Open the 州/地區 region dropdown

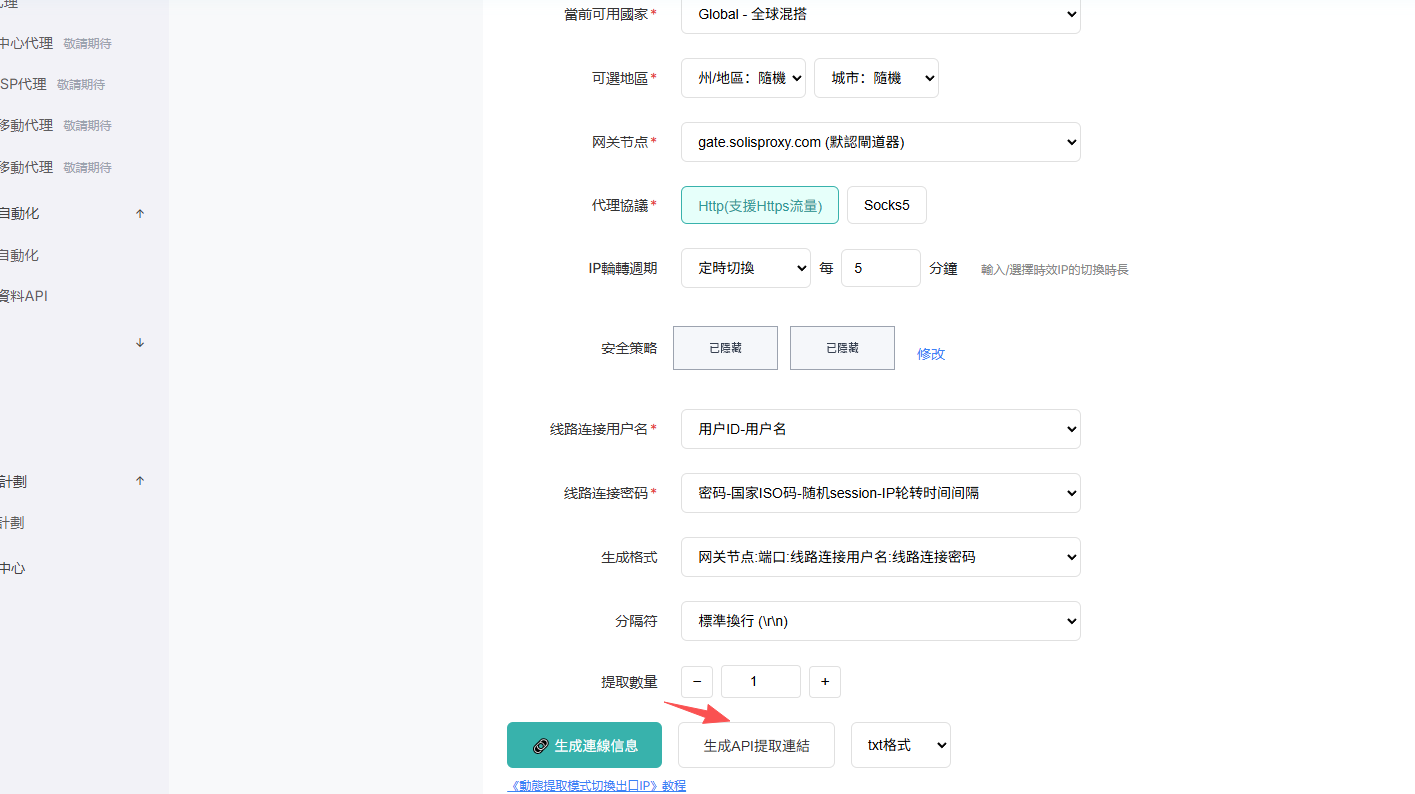[743, 78]
